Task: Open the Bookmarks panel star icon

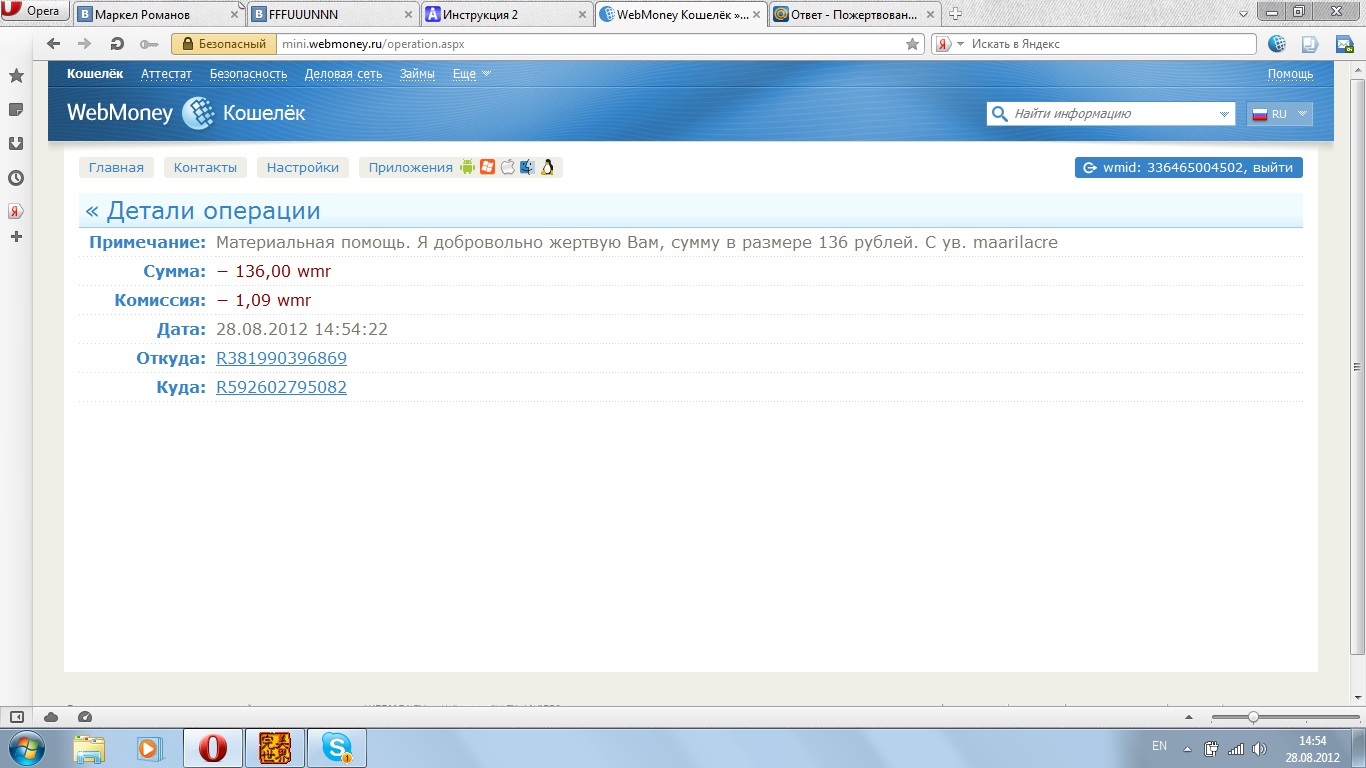Action: [16, 76]
